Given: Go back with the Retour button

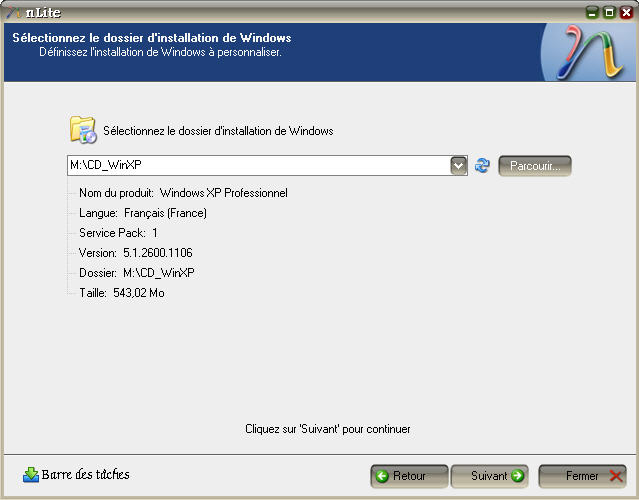Looking at the screenshot, I should pos(409,476).
